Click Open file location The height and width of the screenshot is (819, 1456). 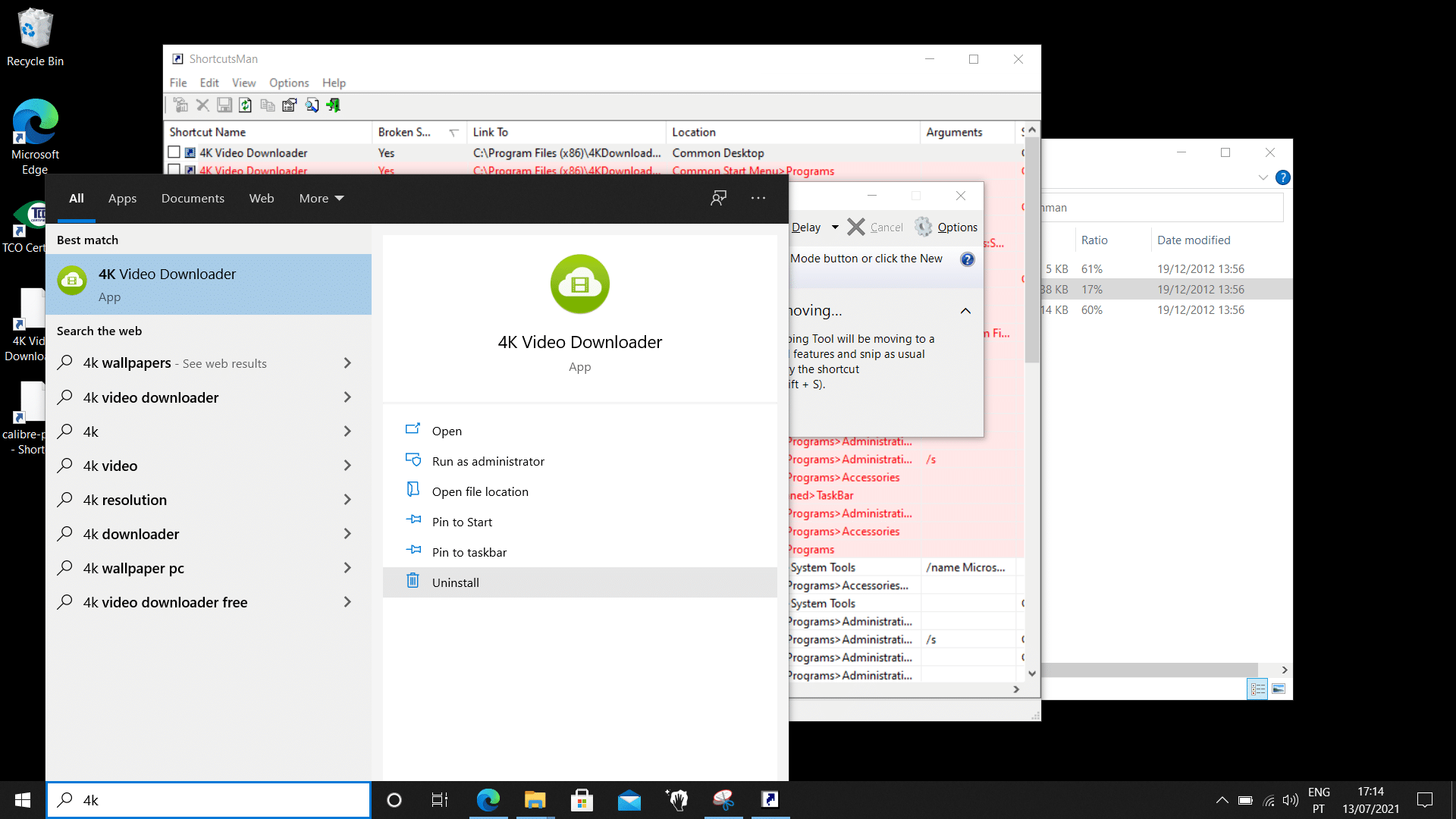(x=580, y=491)
